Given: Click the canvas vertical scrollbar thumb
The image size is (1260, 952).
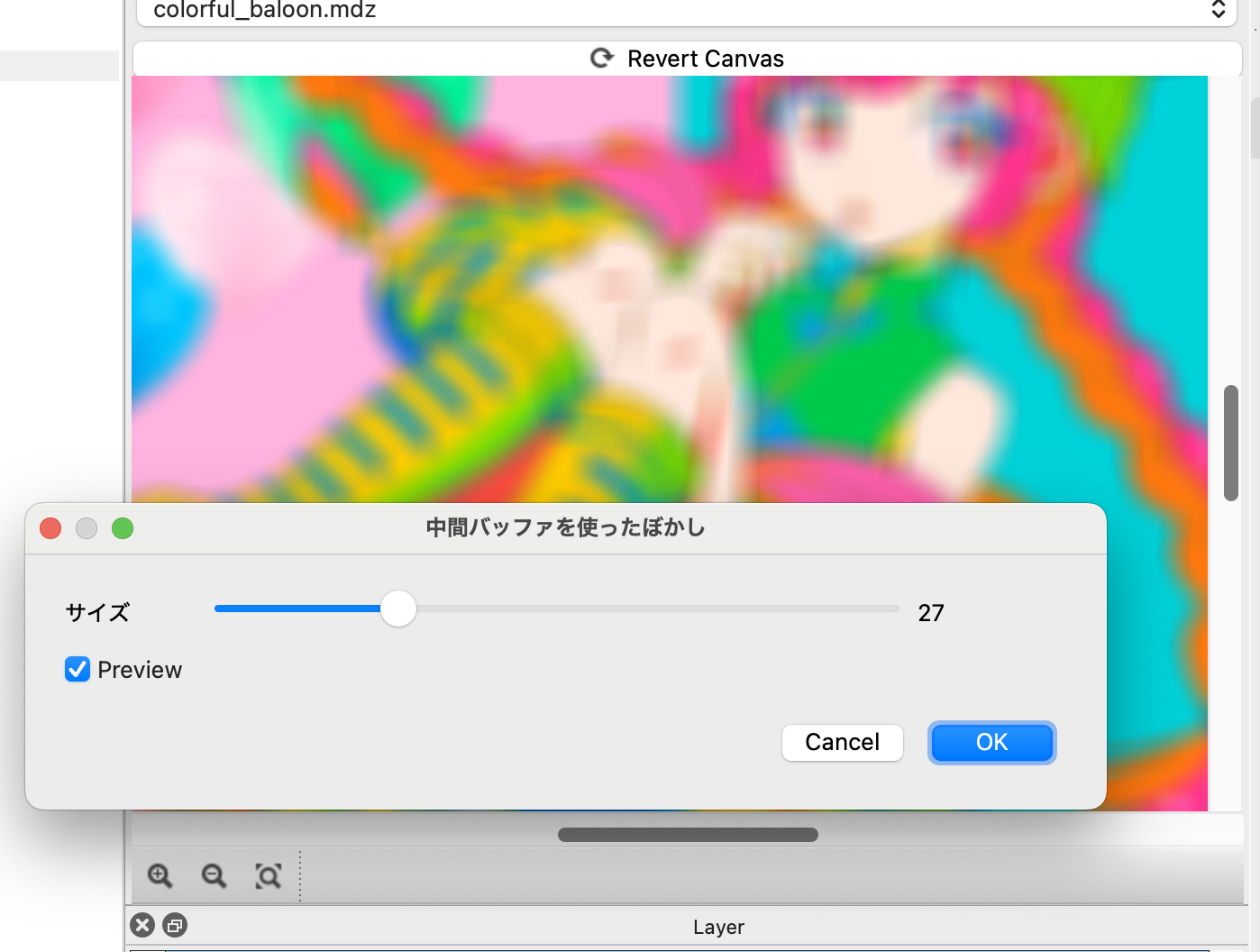Looking at the screenshot, I should (x=1230, y=443).
